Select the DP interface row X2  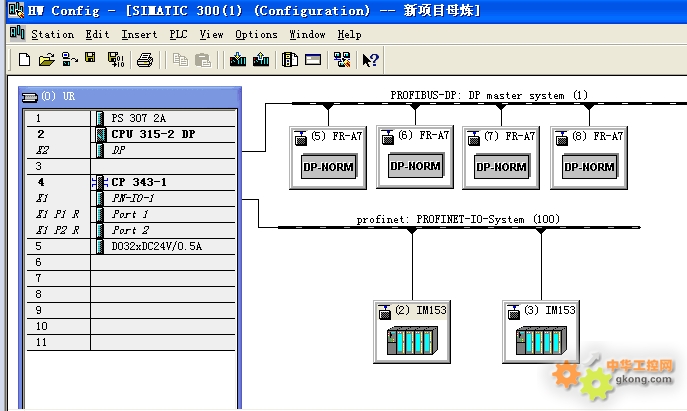(131, 150)
